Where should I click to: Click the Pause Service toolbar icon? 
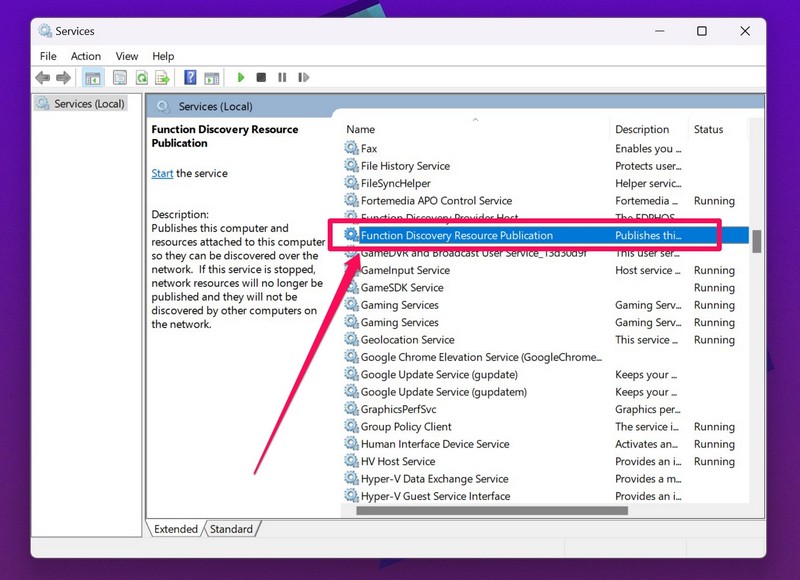[282, 78]
